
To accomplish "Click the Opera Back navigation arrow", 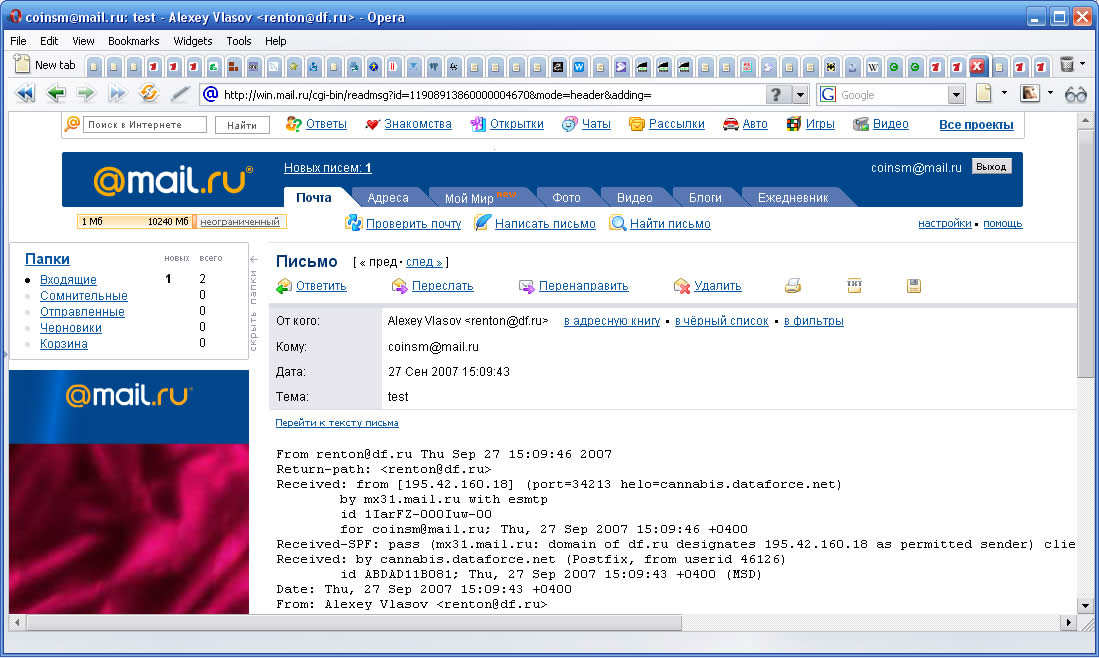I will (x=56, y=94).
